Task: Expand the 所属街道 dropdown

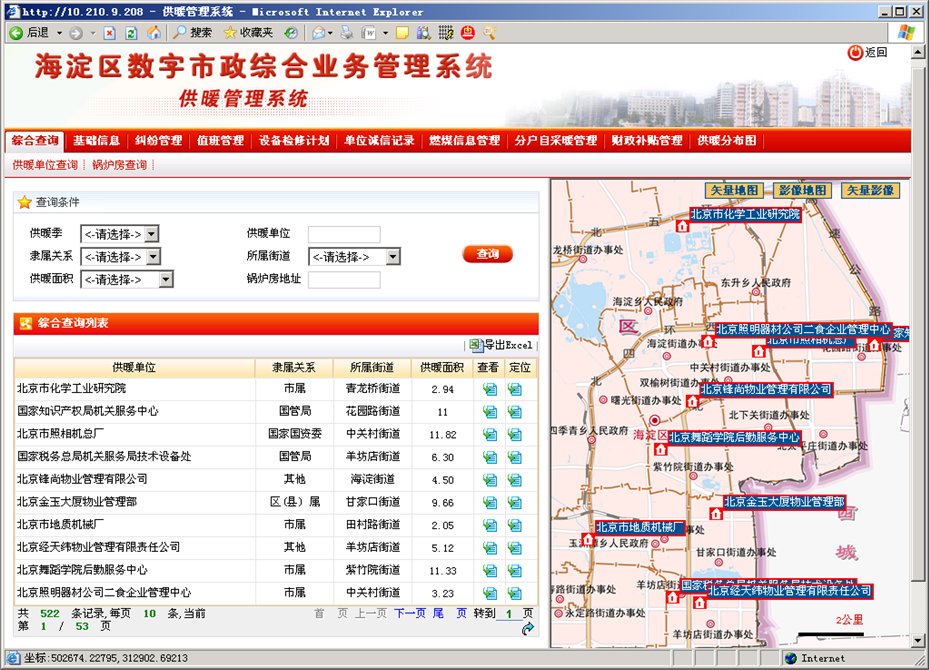Action: point(393,257)
